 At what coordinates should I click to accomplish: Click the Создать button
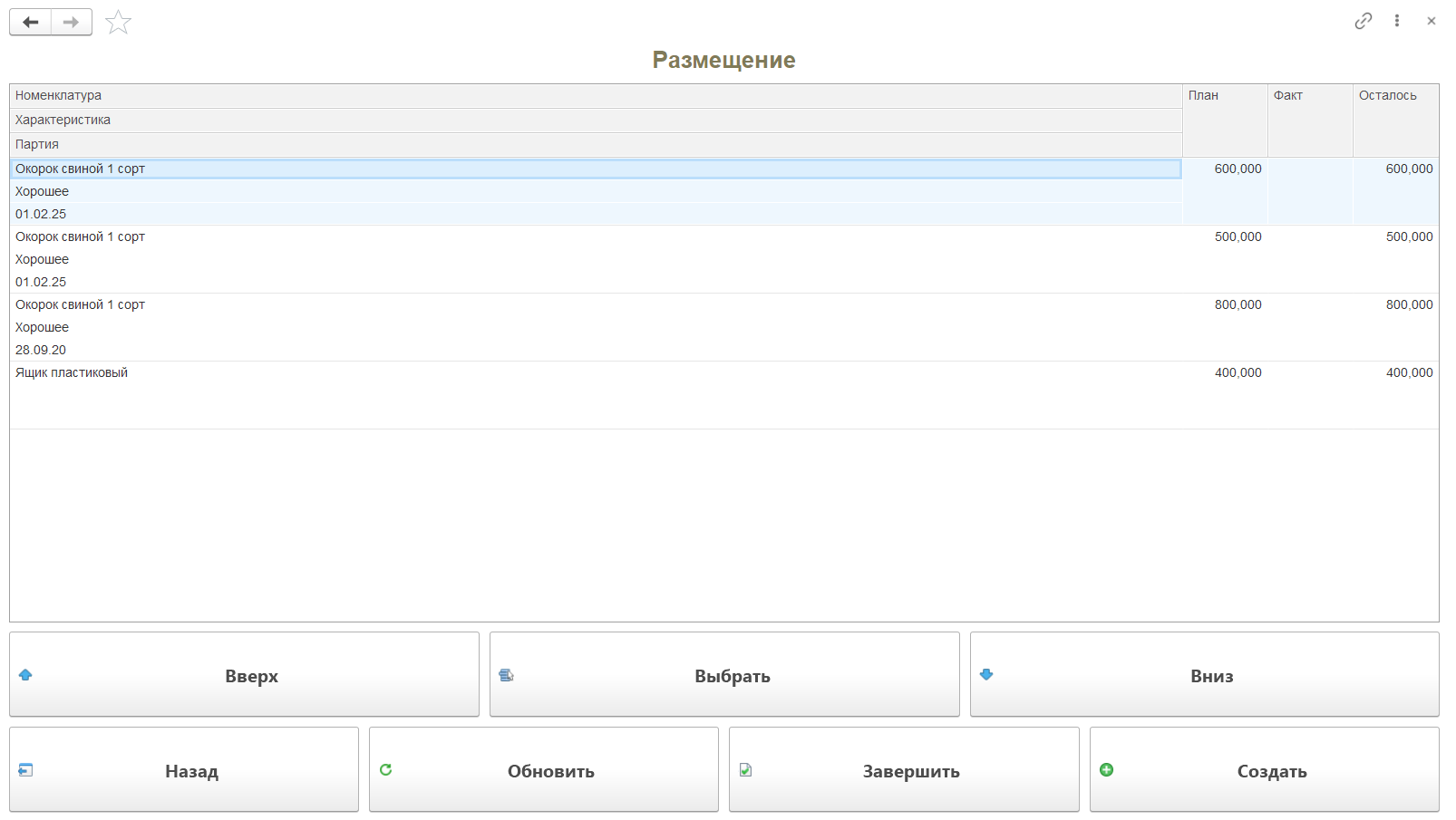point(1264,770)
